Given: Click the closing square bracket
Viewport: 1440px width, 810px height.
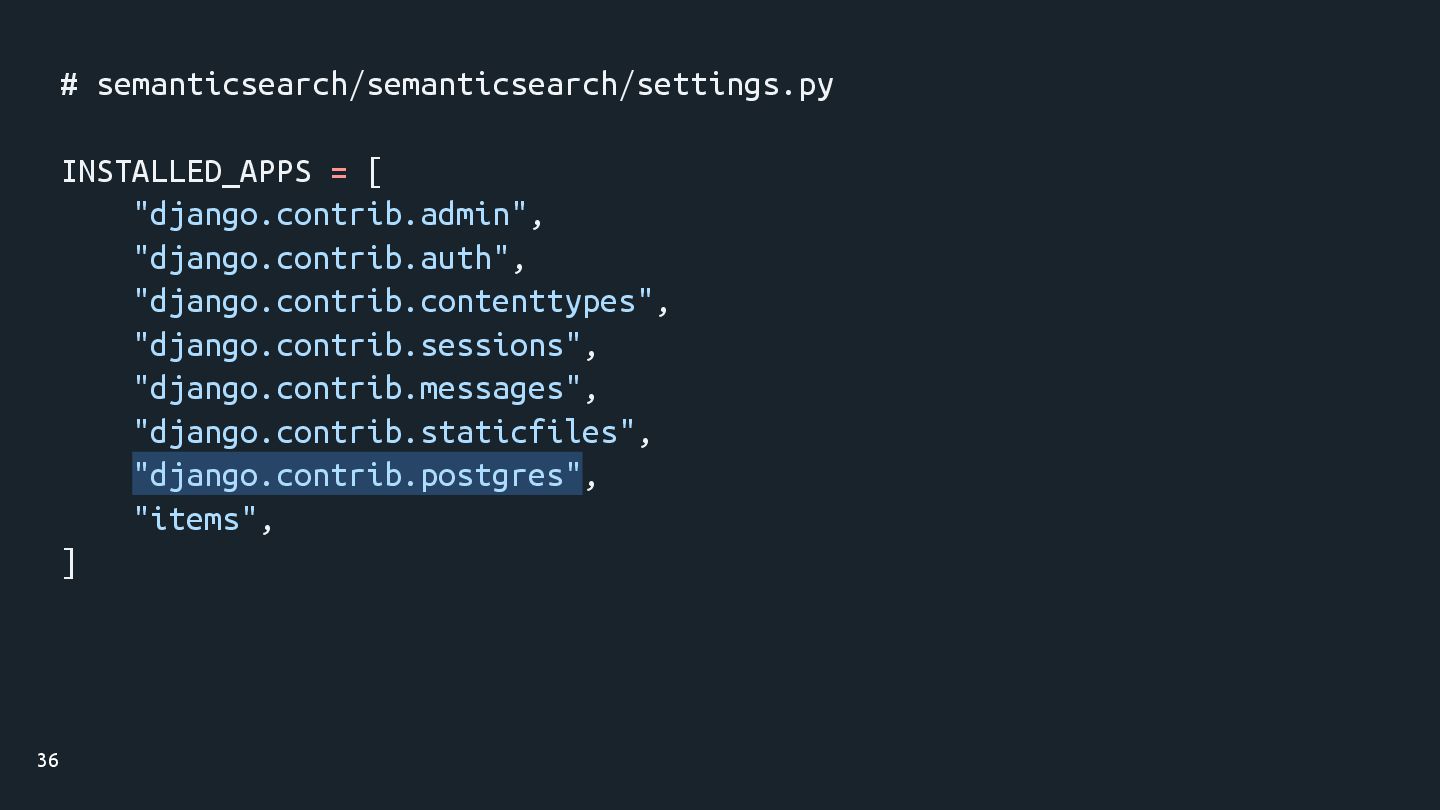Looking at the screenshot, I should (69, 563).
